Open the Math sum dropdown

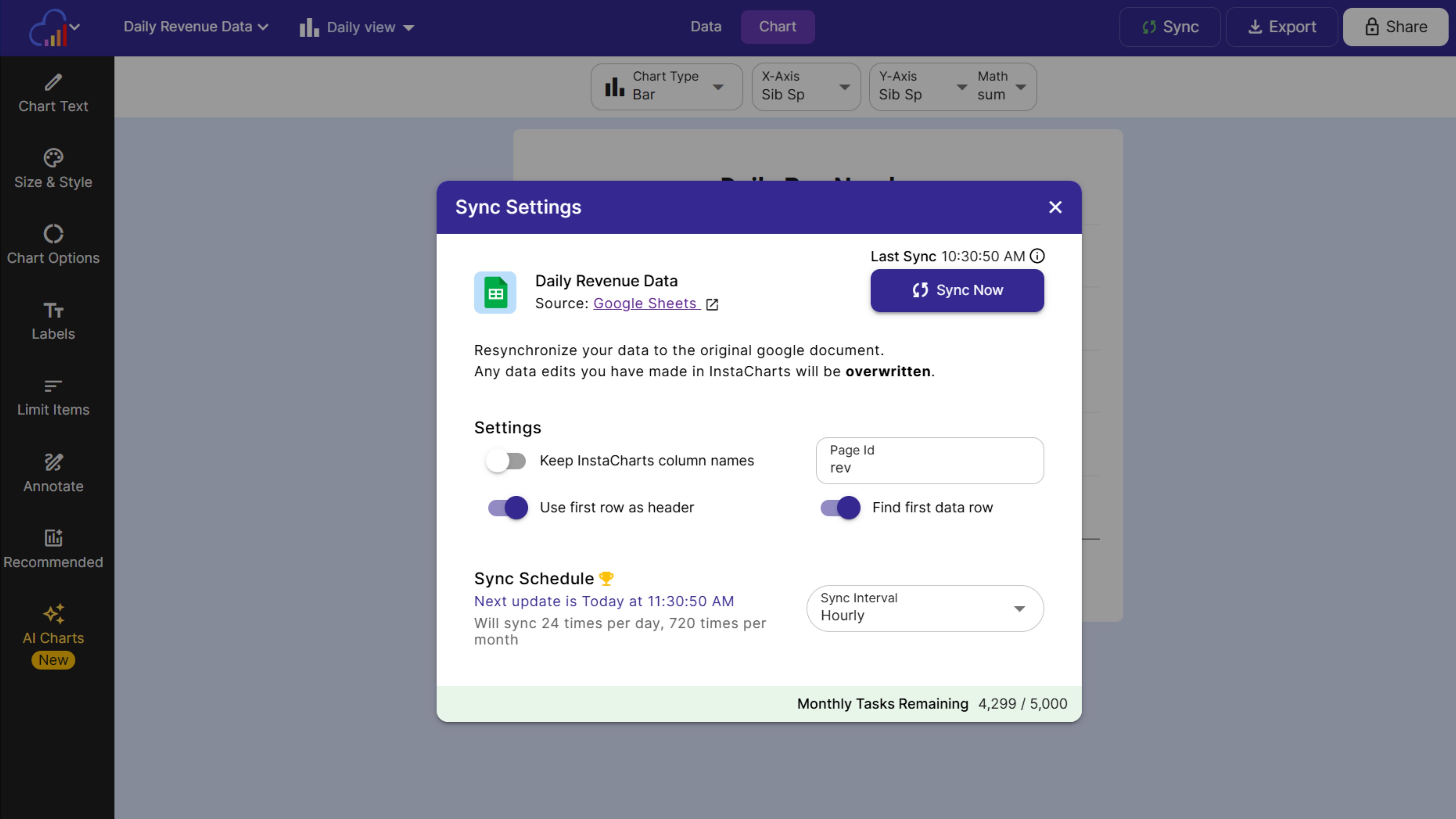1002,86
